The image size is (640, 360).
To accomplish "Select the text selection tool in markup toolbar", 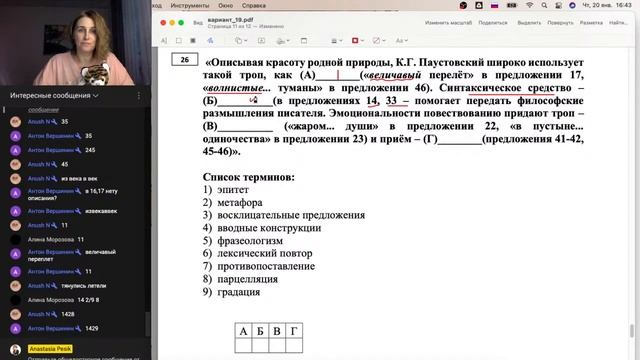I will (164, 41).
